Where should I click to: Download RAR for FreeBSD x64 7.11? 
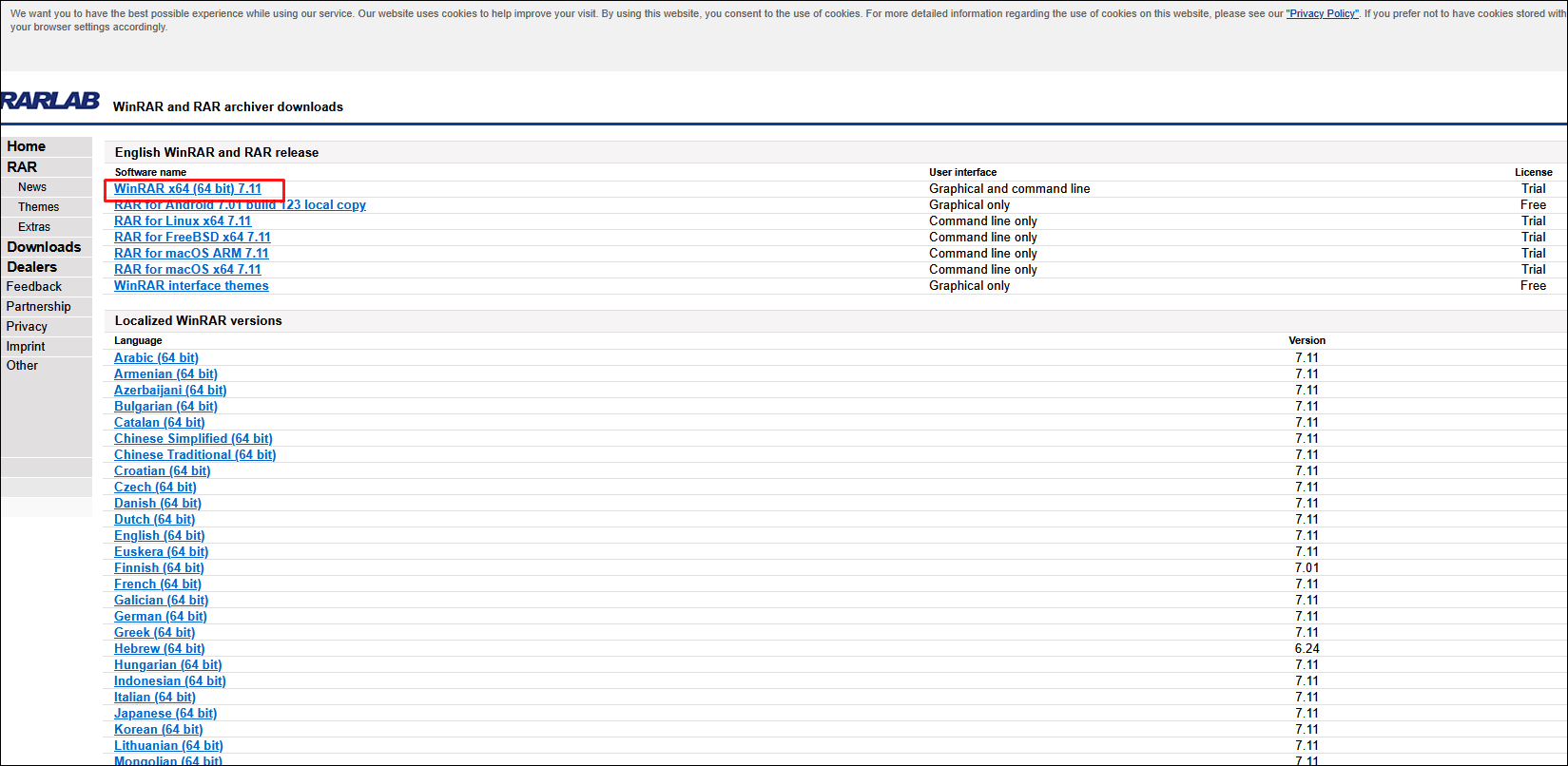coord(192,238)
